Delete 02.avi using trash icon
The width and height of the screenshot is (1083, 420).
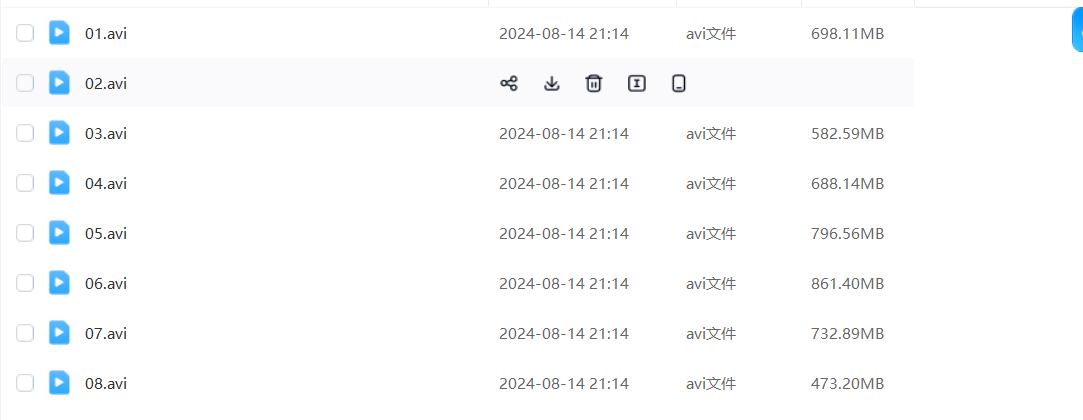click(594, 83)
